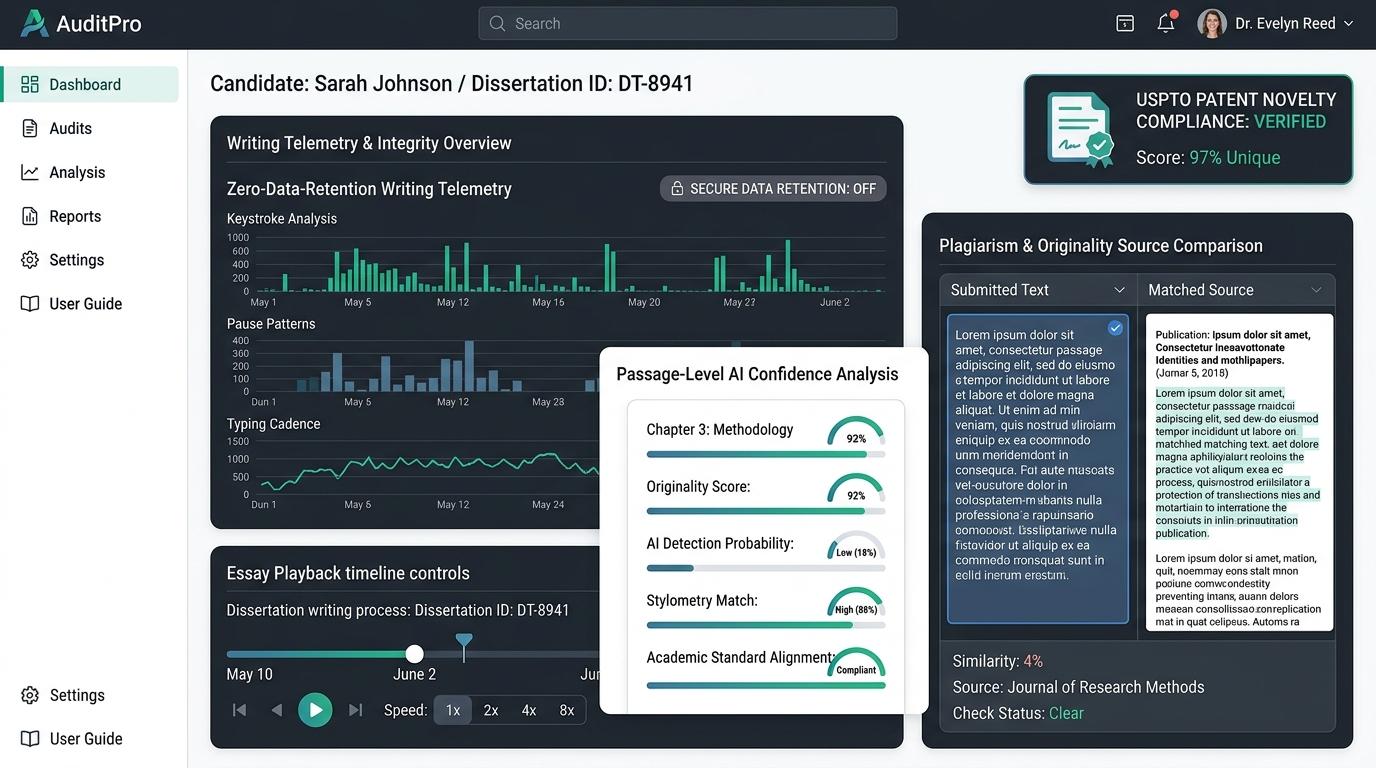The height and width of the screenshot is (768, 1376).
Task: Select the 4x playback speed
Action: [529, 710]
